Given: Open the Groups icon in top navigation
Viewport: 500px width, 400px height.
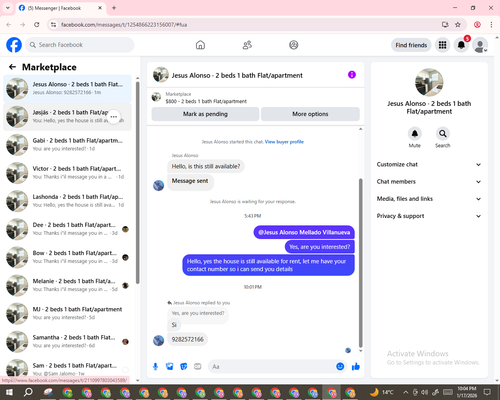Looking at the screenshot, I should pos(294,45).
